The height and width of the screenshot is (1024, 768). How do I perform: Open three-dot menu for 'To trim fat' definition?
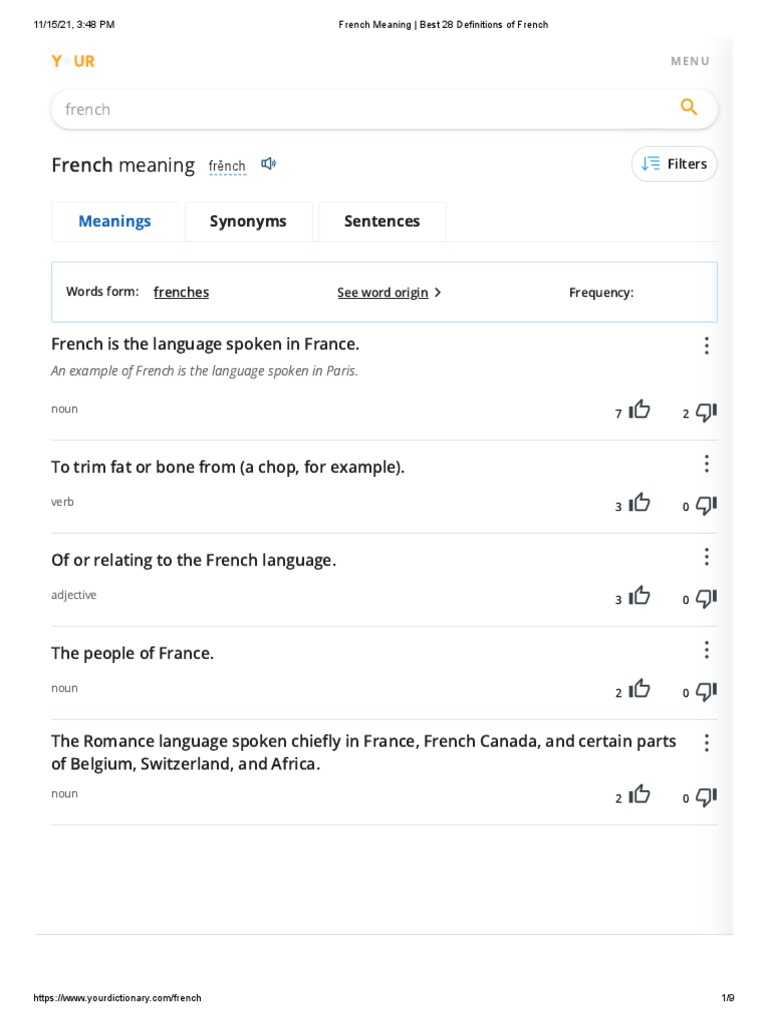click(706, 464)
